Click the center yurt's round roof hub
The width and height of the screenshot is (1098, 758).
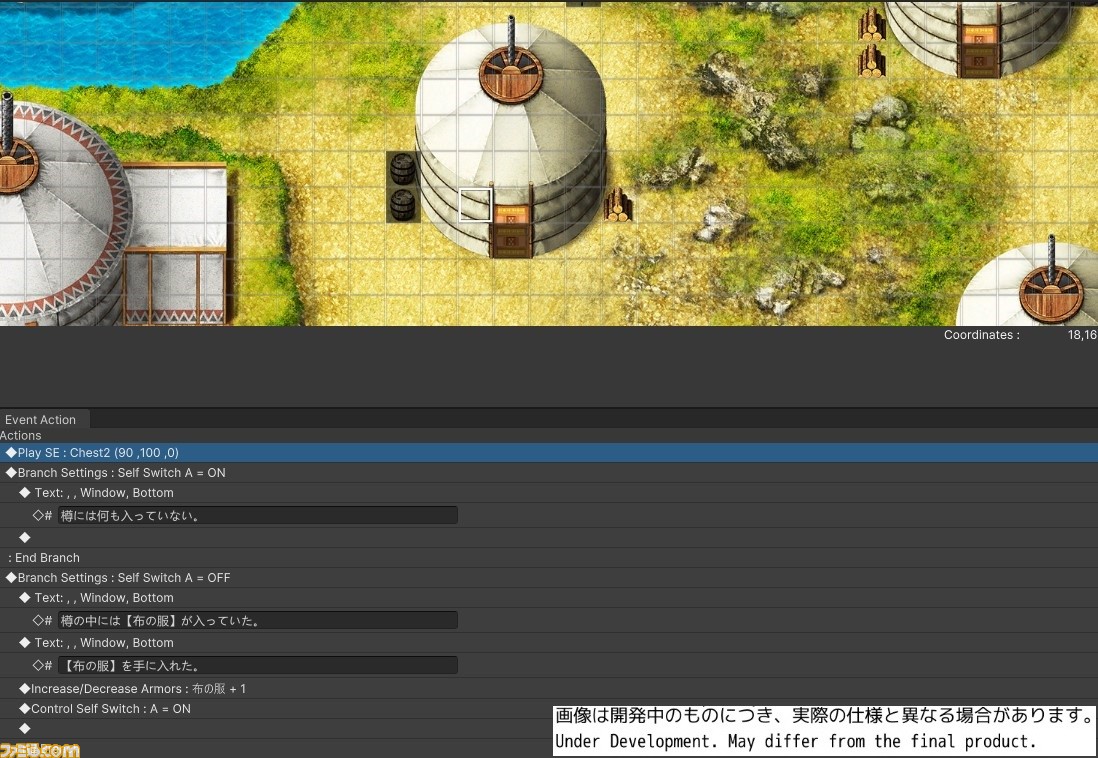pos(511,74)
